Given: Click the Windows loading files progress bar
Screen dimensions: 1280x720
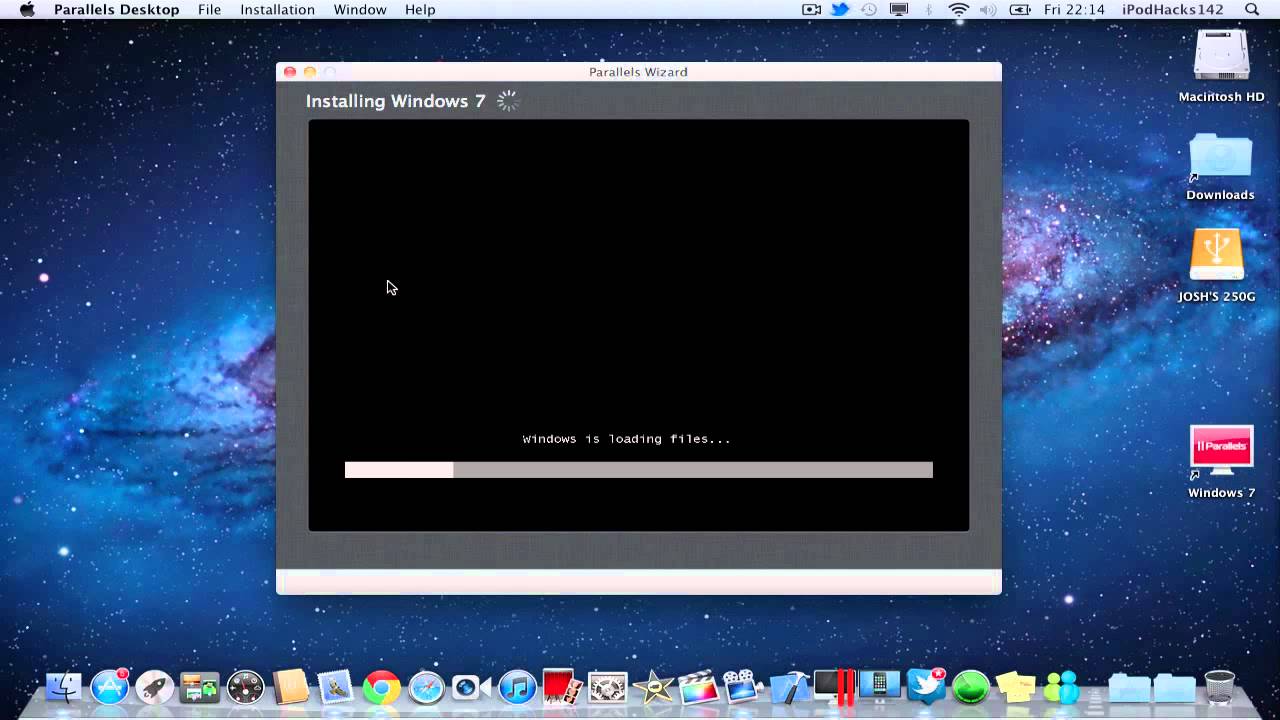Looking at the screenshot, I should pyautogui.click(x=639, y=470).
